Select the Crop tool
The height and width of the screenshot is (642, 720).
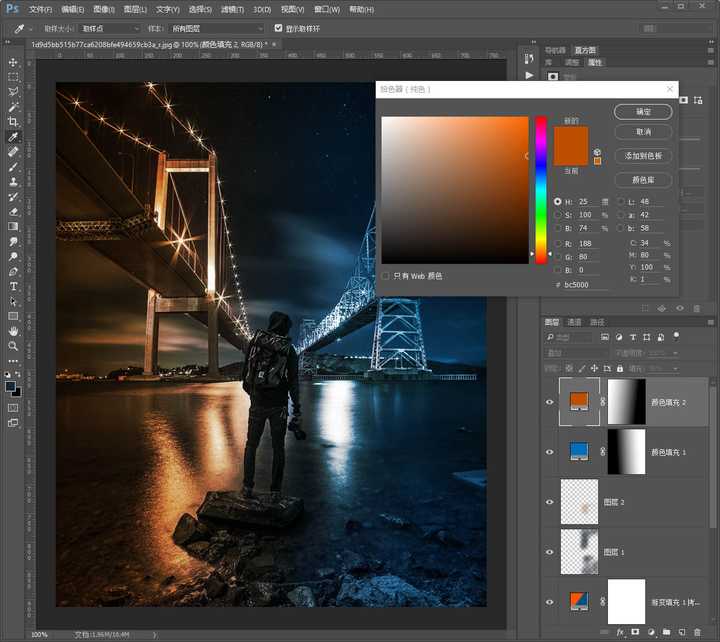(13, 122)
